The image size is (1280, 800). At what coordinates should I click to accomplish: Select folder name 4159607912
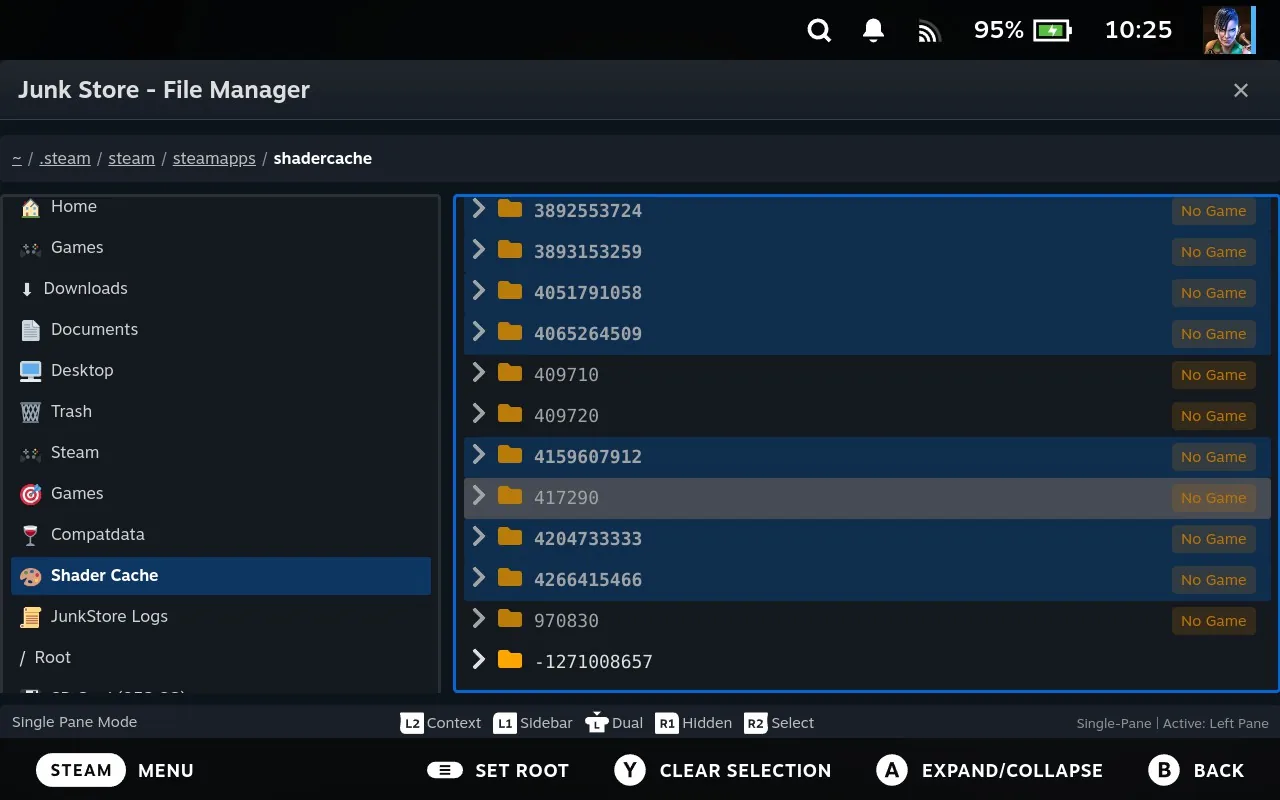pyautogui.click(x=588, y=457)
